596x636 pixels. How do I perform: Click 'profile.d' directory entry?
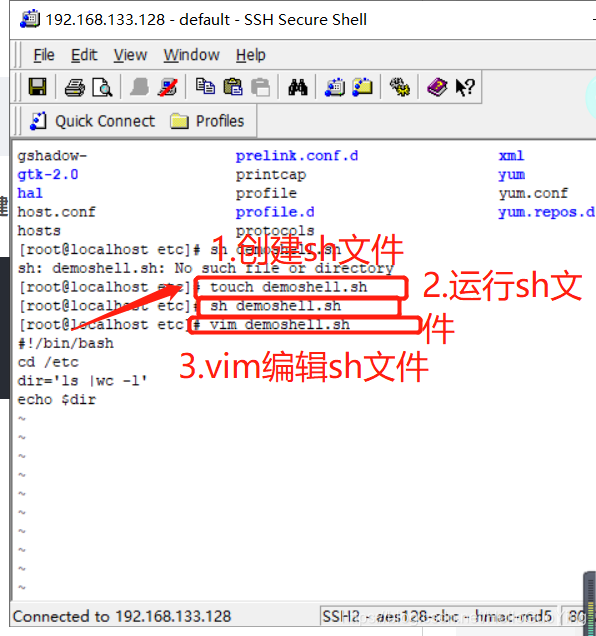point(275,212)
